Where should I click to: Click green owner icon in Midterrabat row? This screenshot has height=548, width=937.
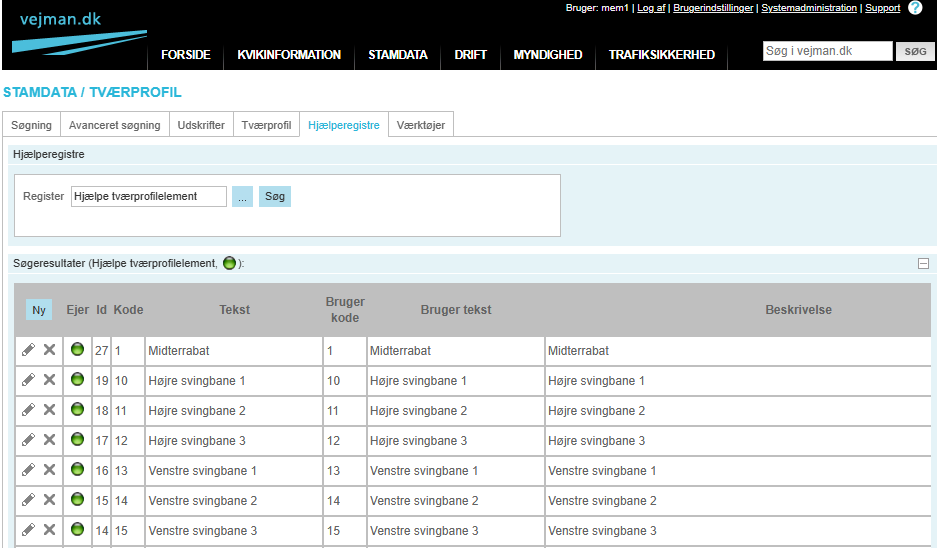point(77,350)
